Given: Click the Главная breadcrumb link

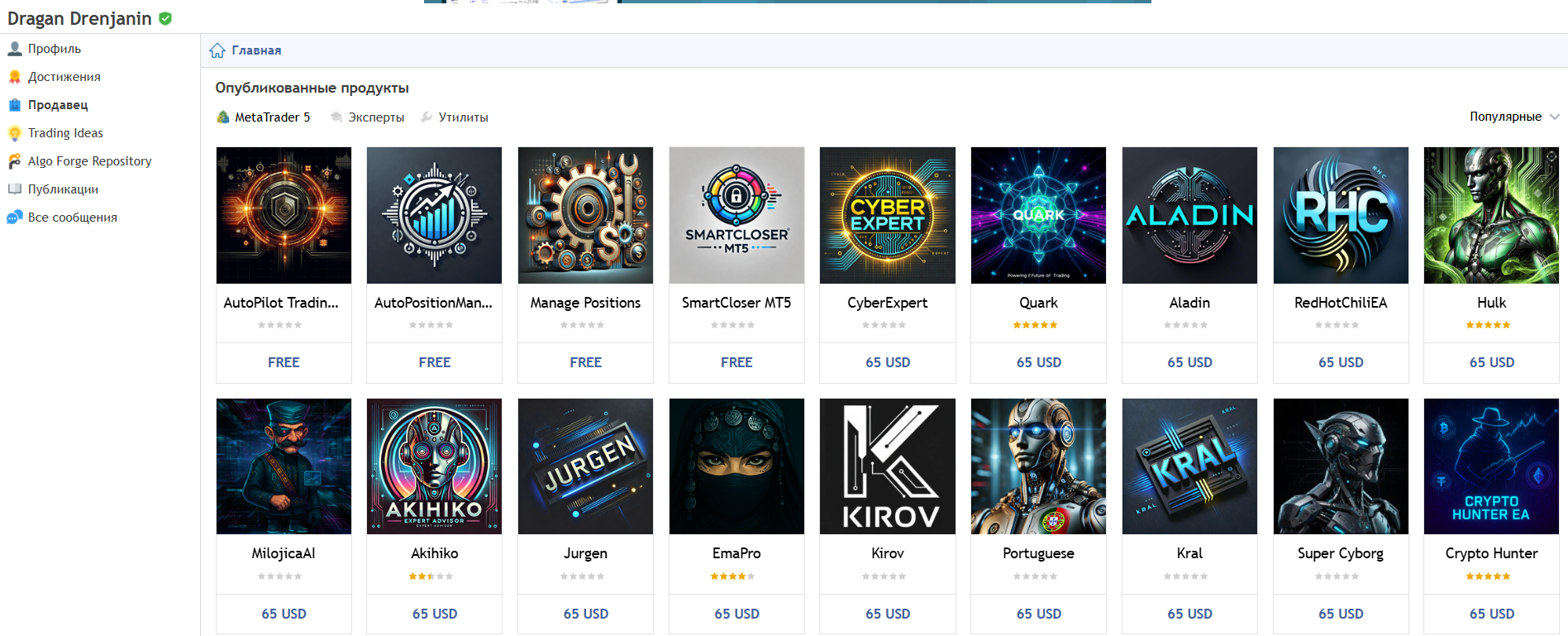Looking at the screenshot, I should pos(256,50).
